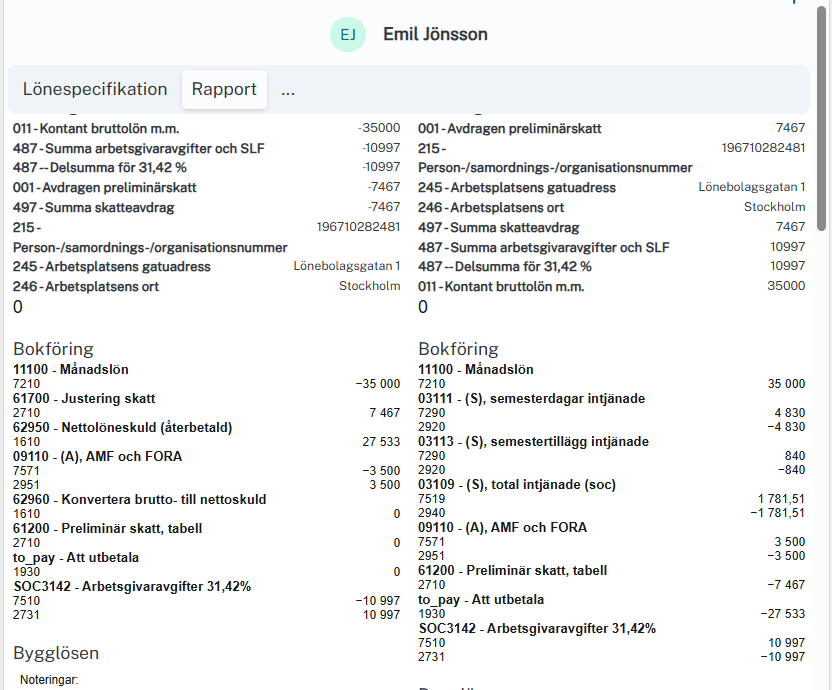Switch to the Rapport tab
This screenshot has height=690, width=832.
(x=224, y=89)
